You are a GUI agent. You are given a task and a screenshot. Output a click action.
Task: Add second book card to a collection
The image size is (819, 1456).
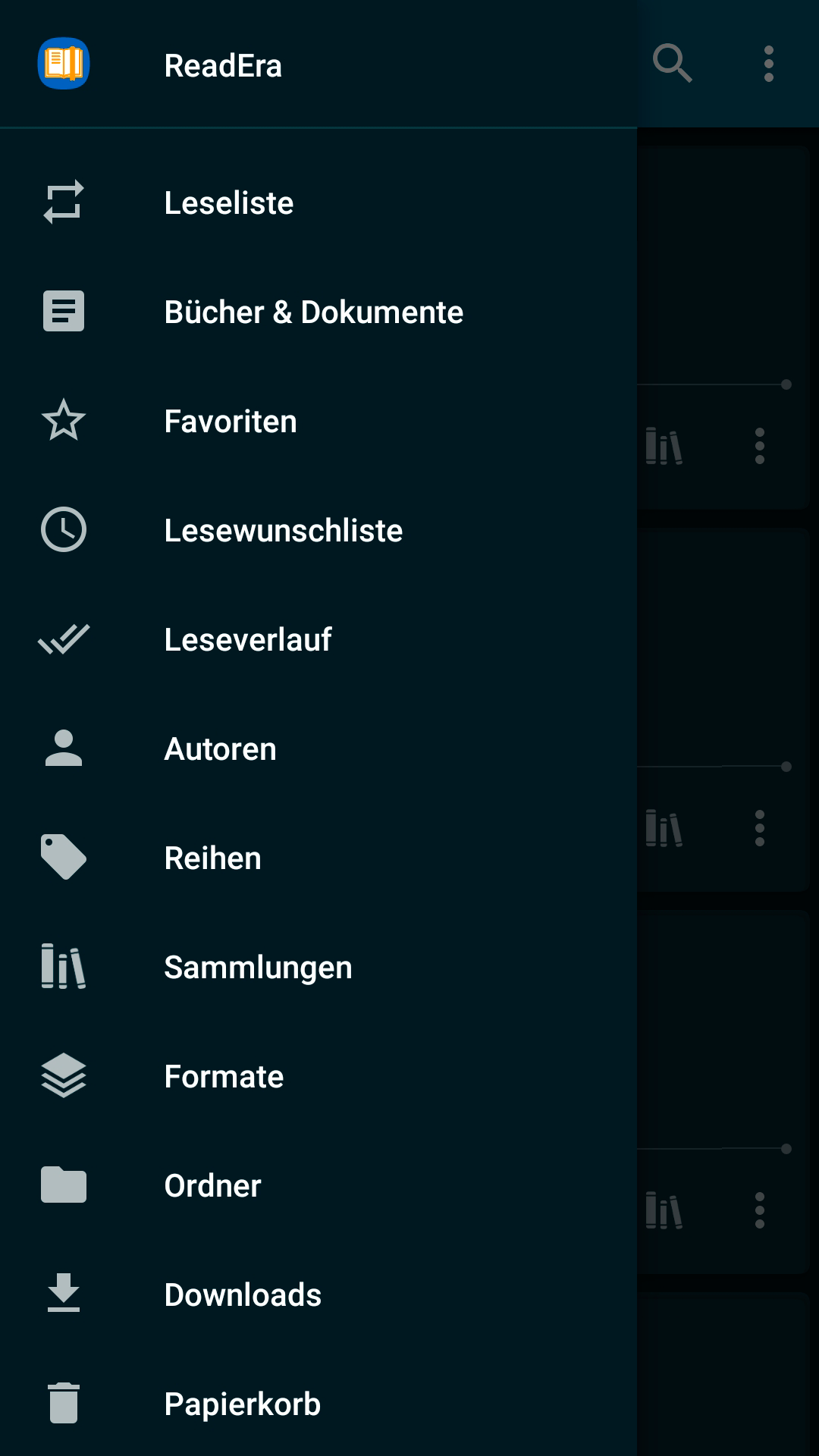point(664,828)
